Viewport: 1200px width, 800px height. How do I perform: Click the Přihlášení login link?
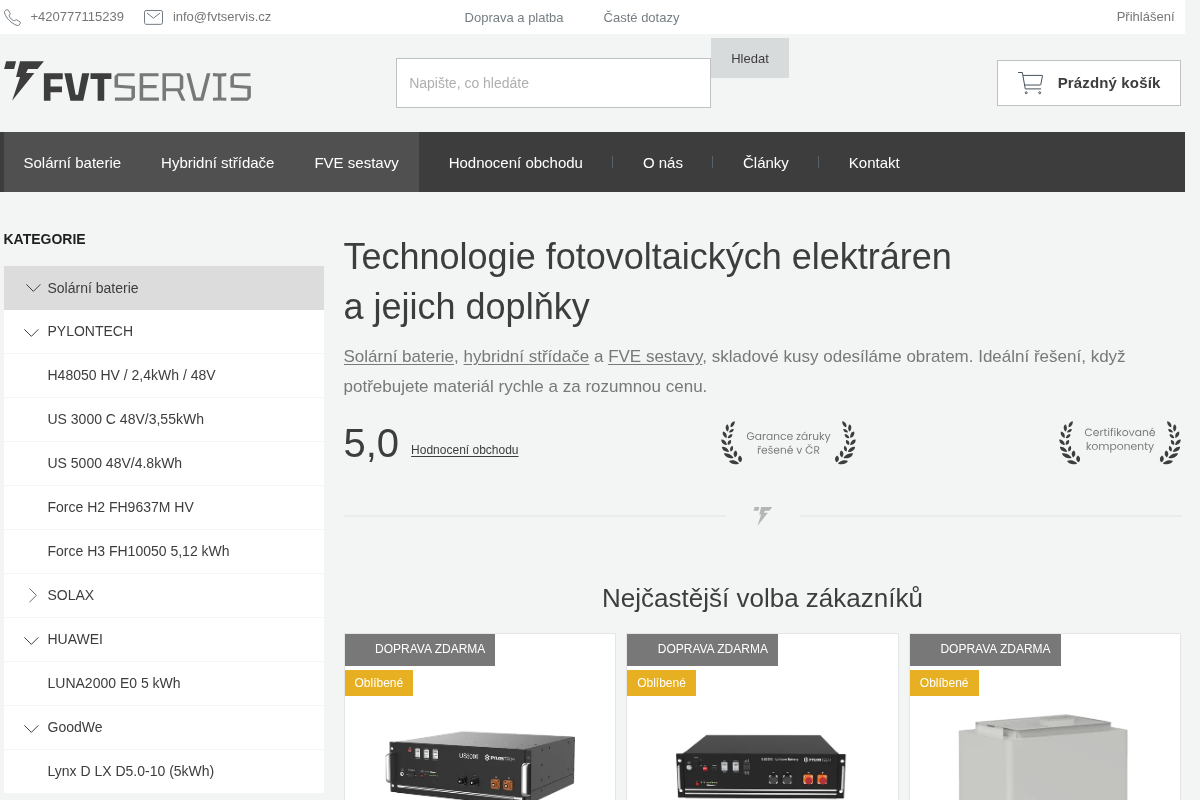1145,16
